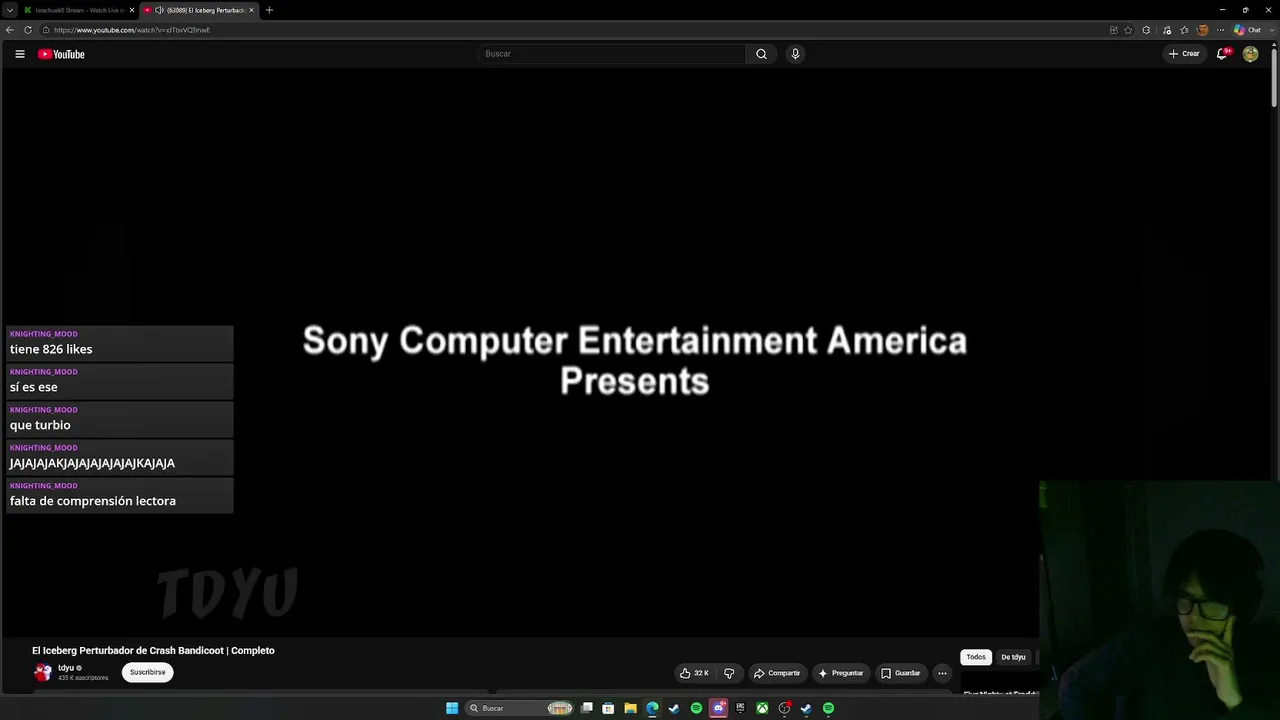The image size is (1280, 720).
Task: Select the Iceberg Perturbador YouTube tab
Action: pyautogui.click(x=198, y=10)
